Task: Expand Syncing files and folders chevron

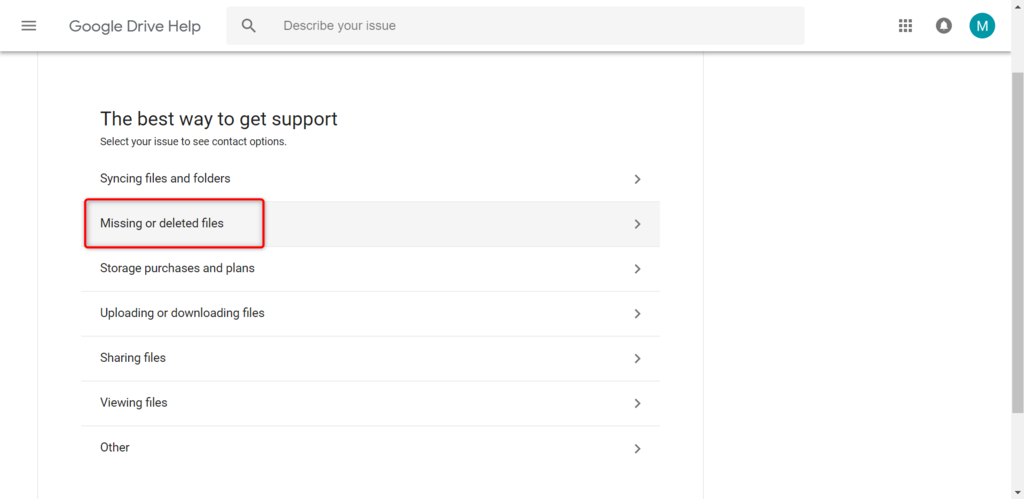Action: click(x=637, y=180)
